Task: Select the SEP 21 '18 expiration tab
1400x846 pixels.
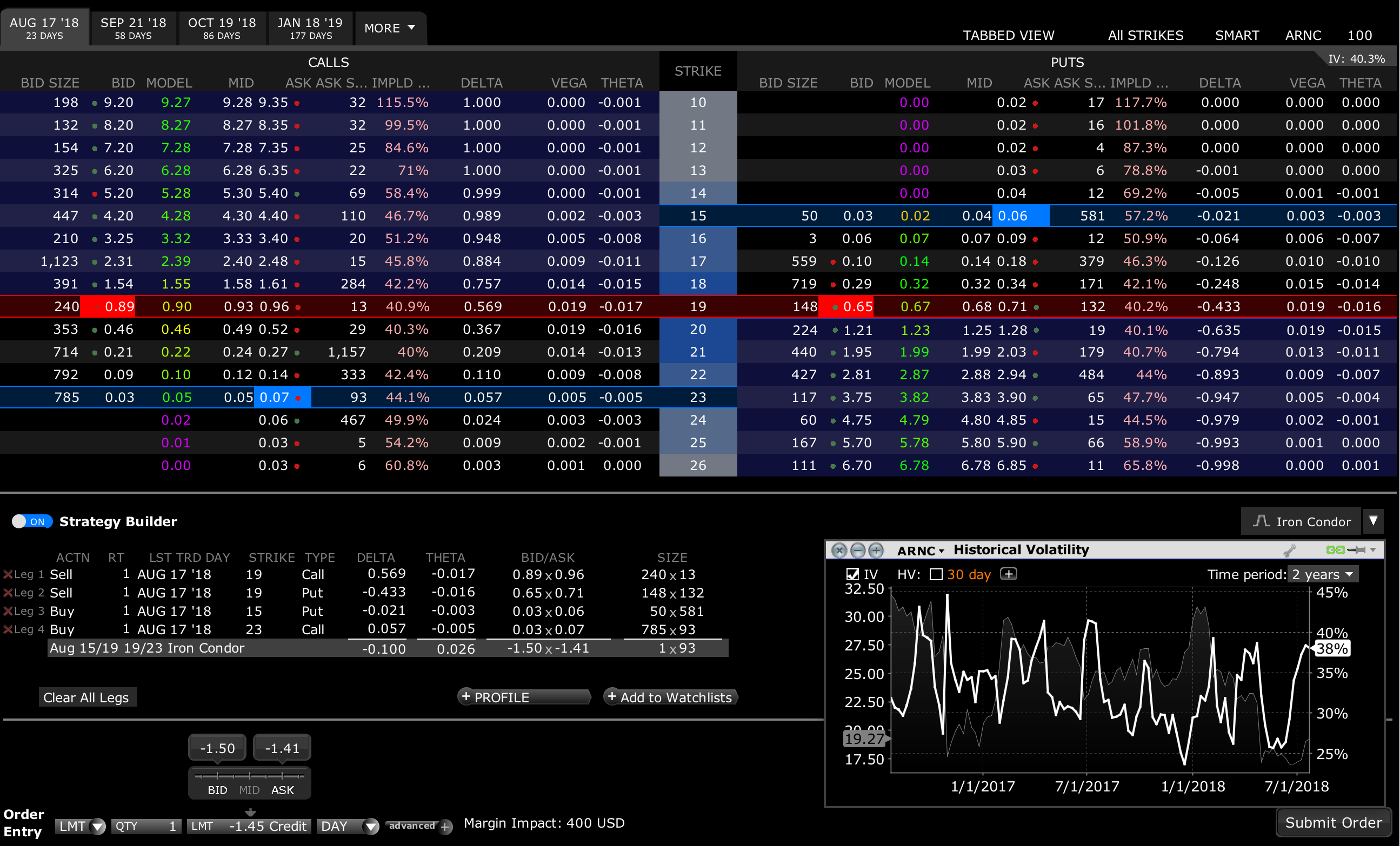Action: pyautogui.click(x=134, y=28)
